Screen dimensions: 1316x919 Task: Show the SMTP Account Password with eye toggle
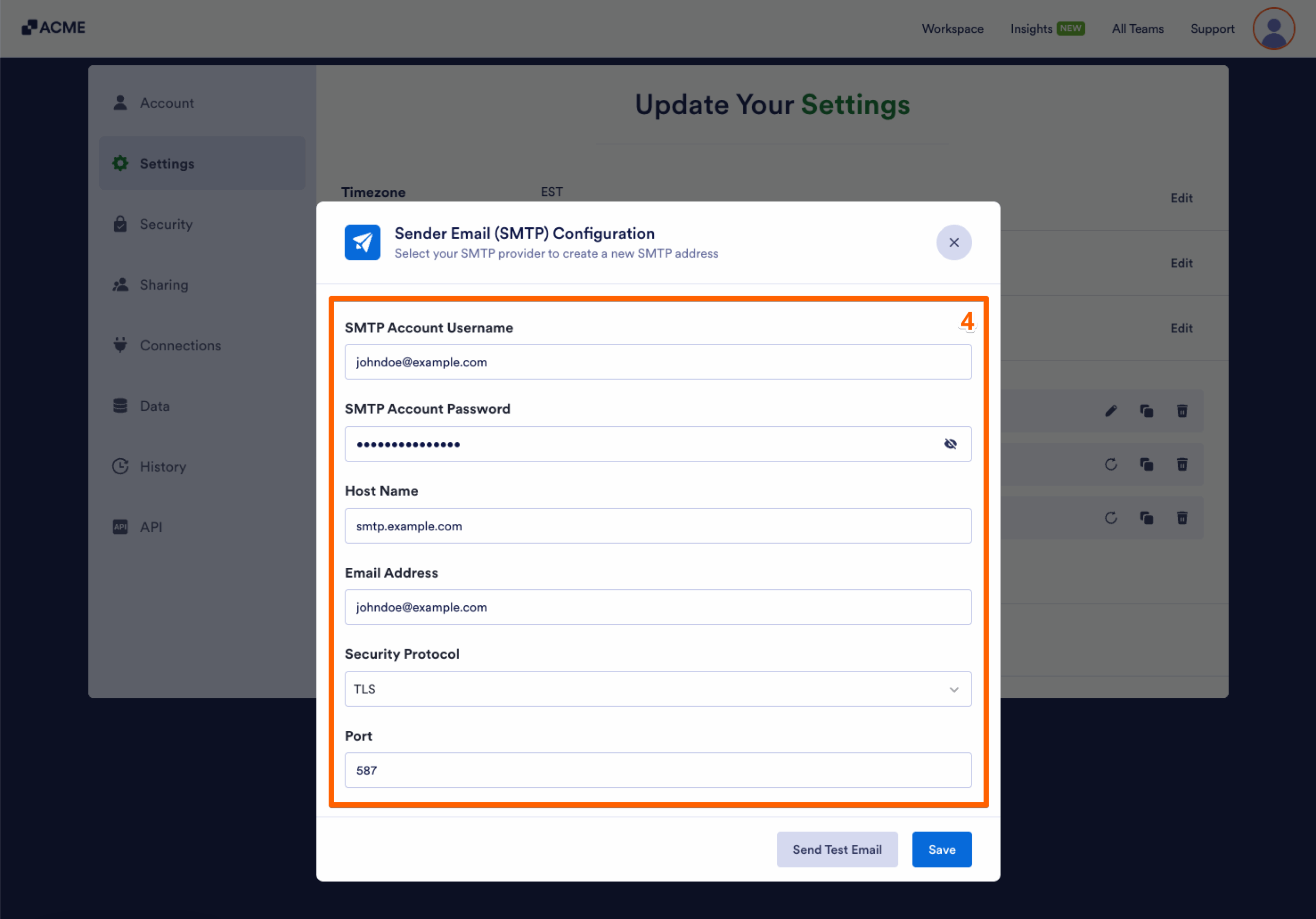point(951,443)
